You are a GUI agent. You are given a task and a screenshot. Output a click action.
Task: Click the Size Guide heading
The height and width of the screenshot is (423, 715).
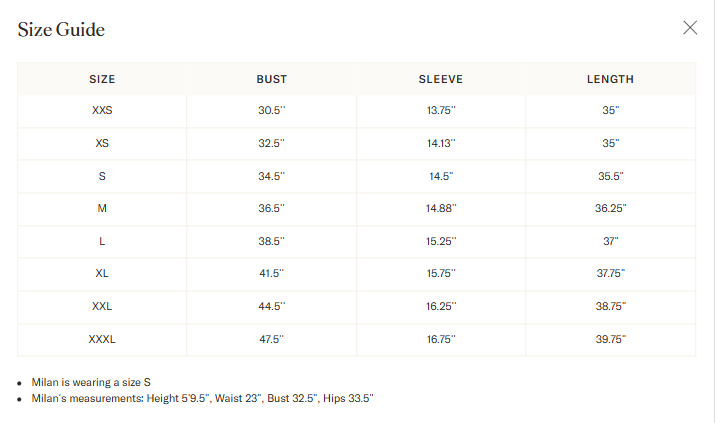(61, 30)
